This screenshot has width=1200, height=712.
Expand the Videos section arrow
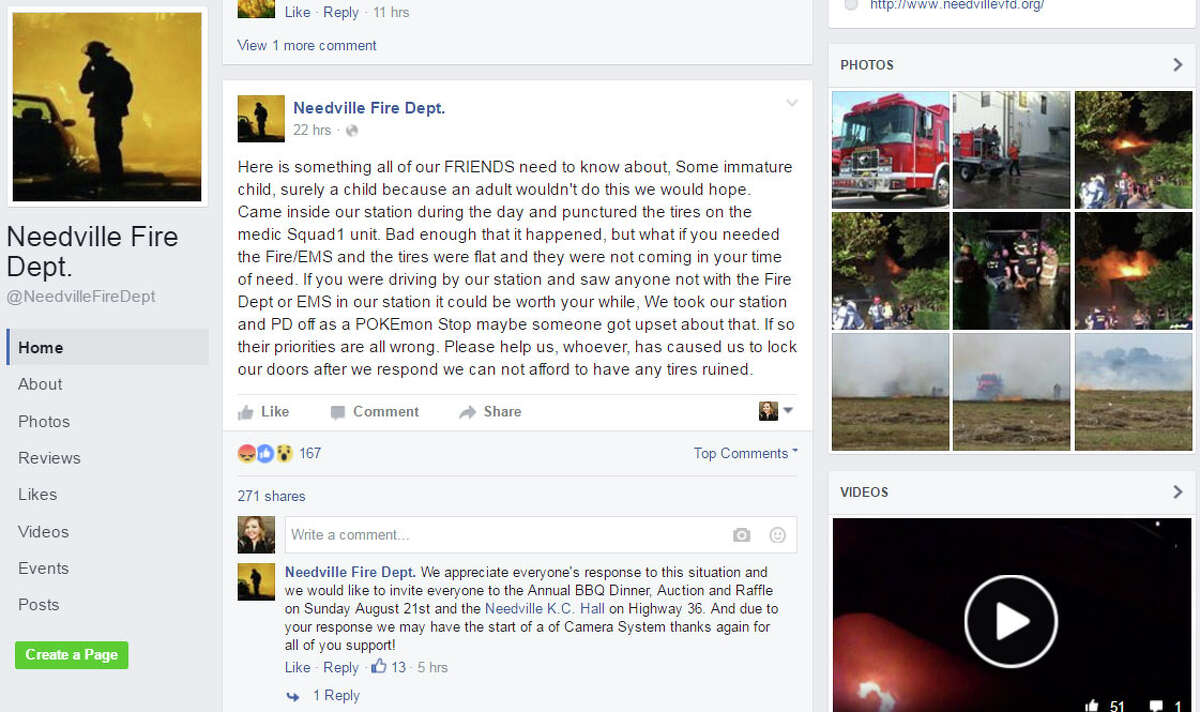click(1177, 492)
